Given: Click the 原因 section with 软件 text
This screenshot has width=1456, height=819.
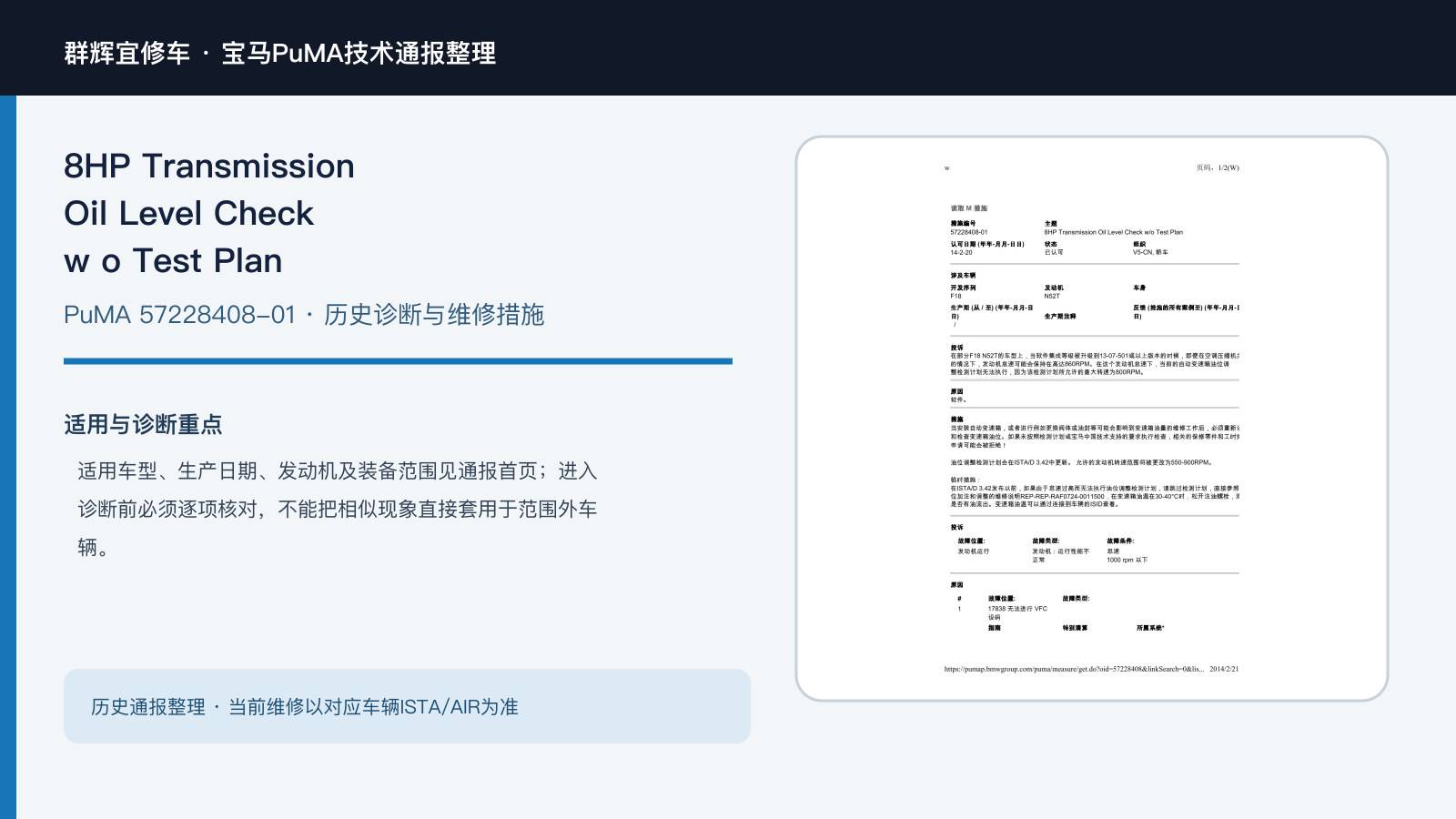Looking at the screenshot, I should tap(958, 395).
